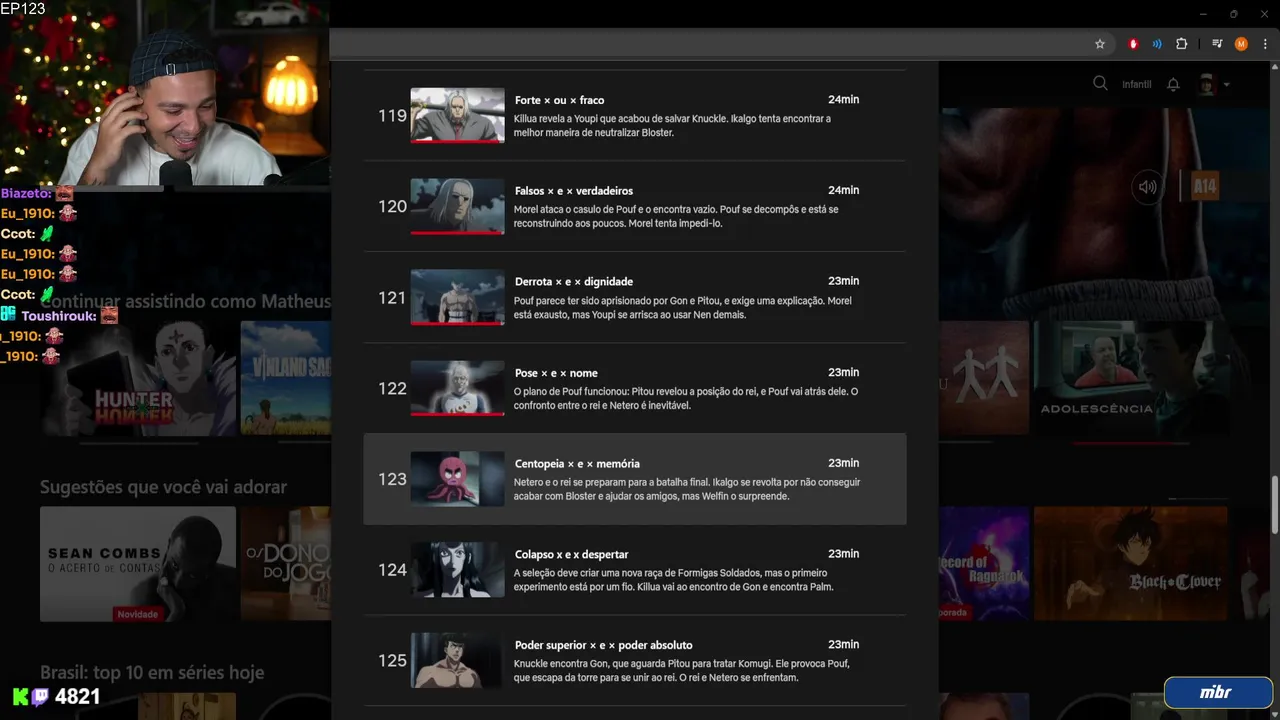Bookmark this page with the star icon
The width and height of the screenshot is (1280, 720).
point(1100,44)
